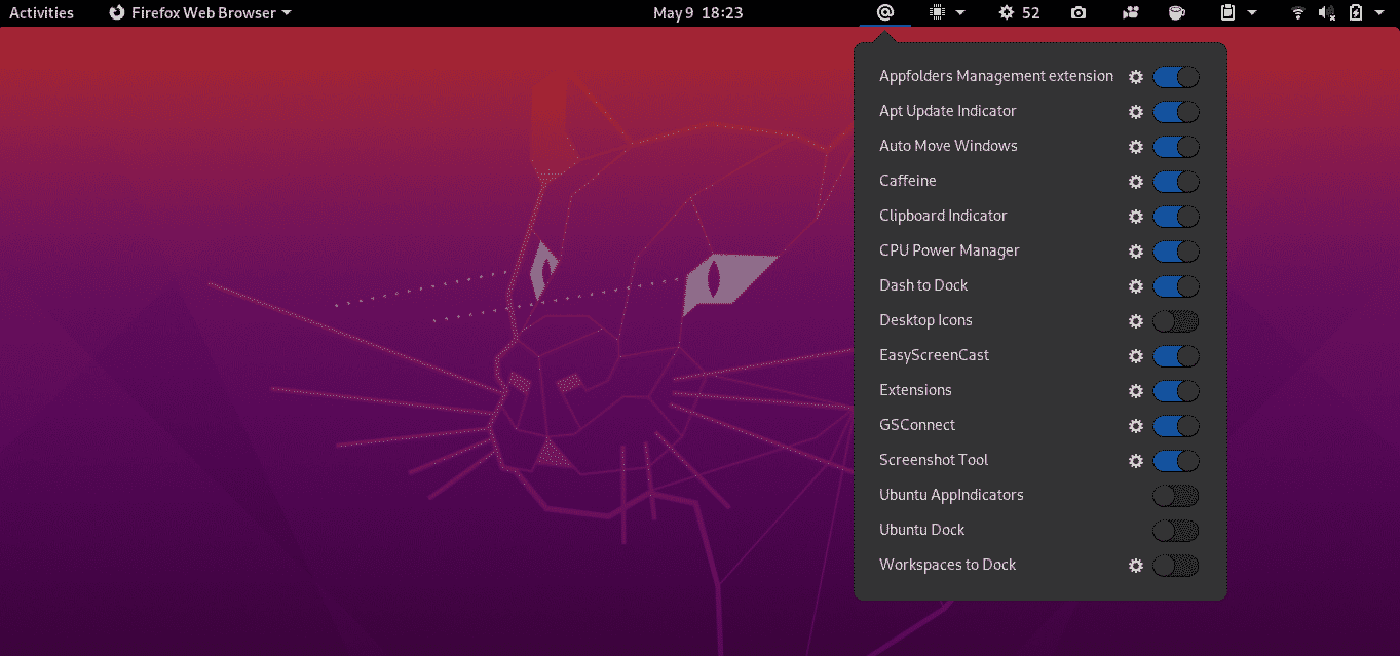Click the muted volume icon
Screen dimensions: 1400x656
(x=1326, y=13)
